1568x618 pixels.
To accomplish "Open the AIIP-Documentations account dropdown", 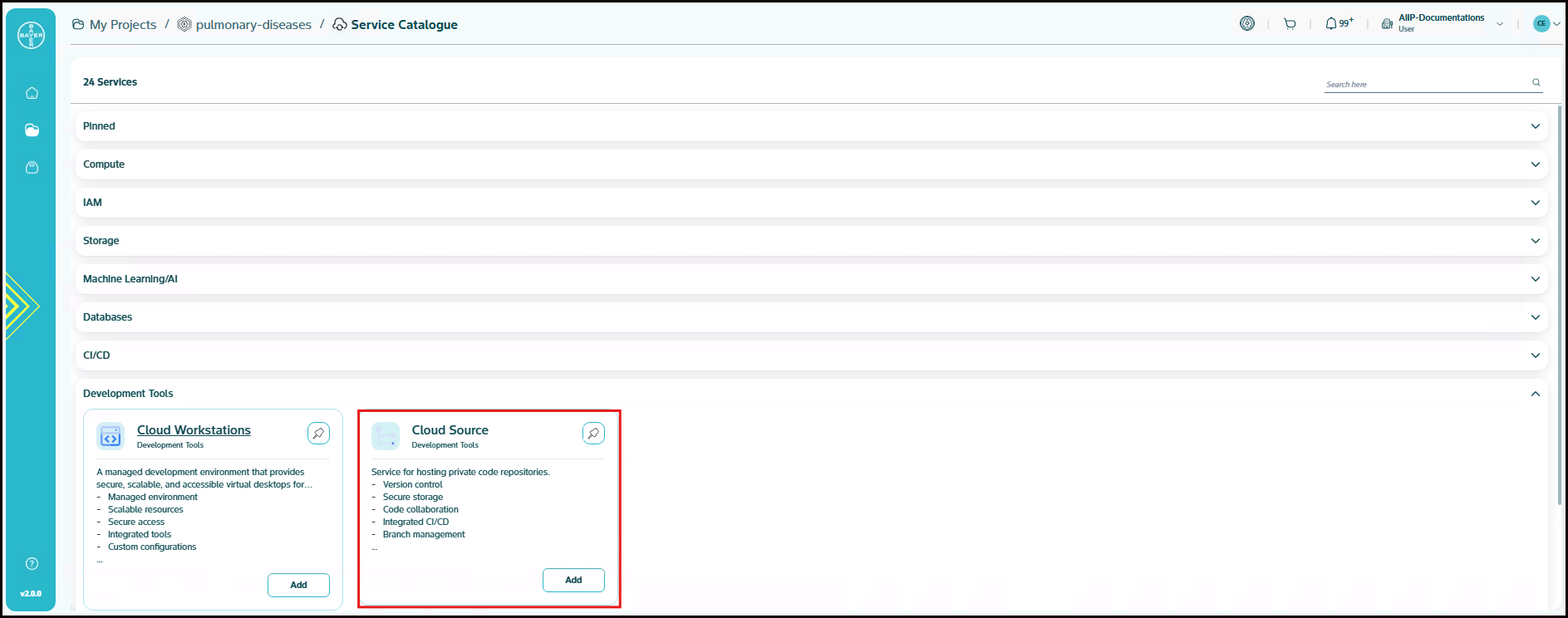I will (1499, 24).
